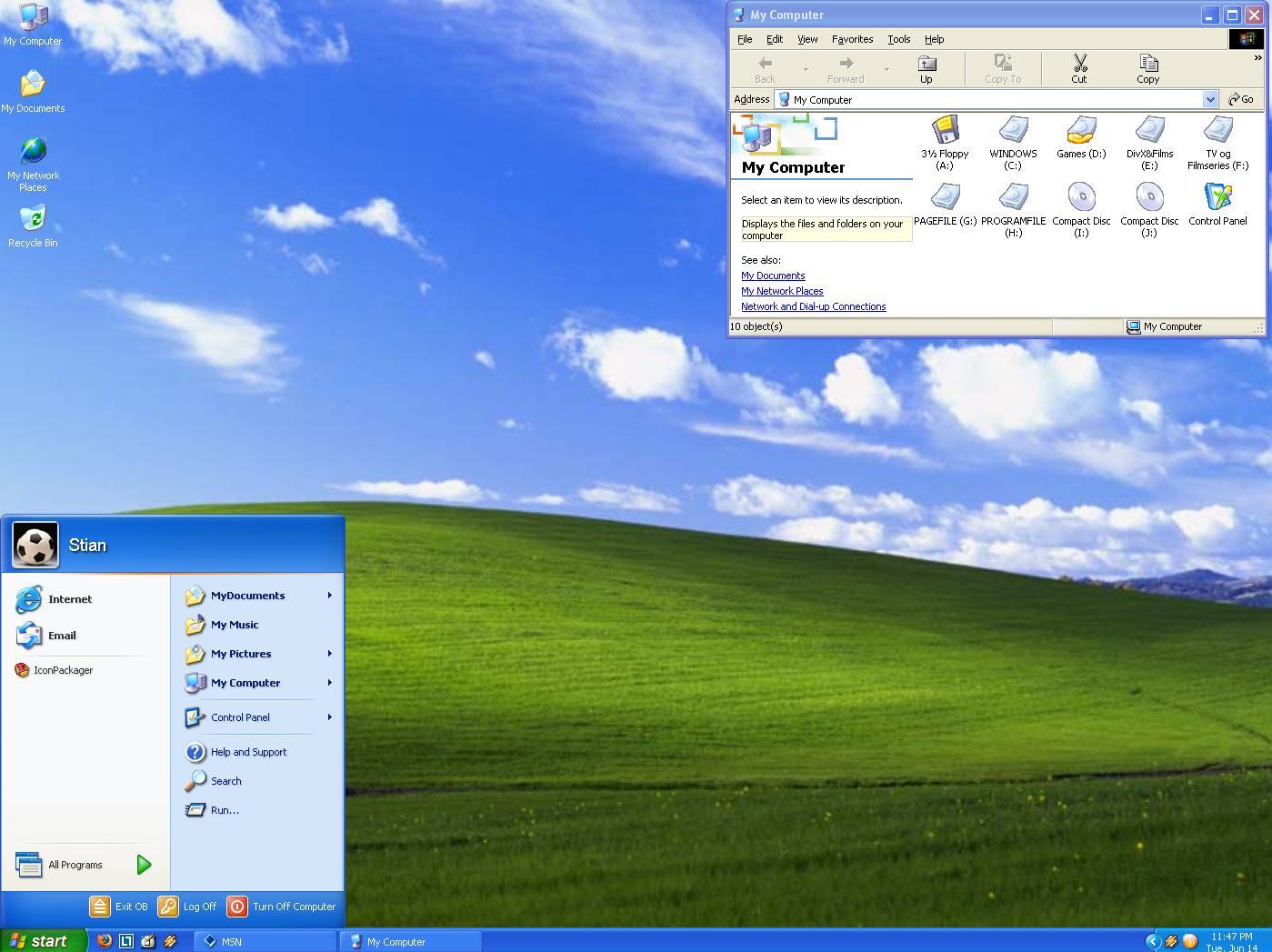
Task: Select the TV og Filmseries (F:) drive
Action: [x=1217, y=130]
